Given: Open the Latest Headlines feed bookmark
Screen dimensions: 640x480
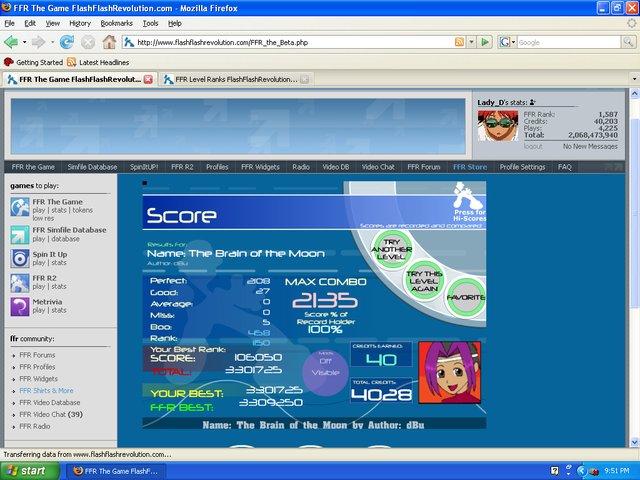Looking at the screenshot, I should [x=98, y=62].
